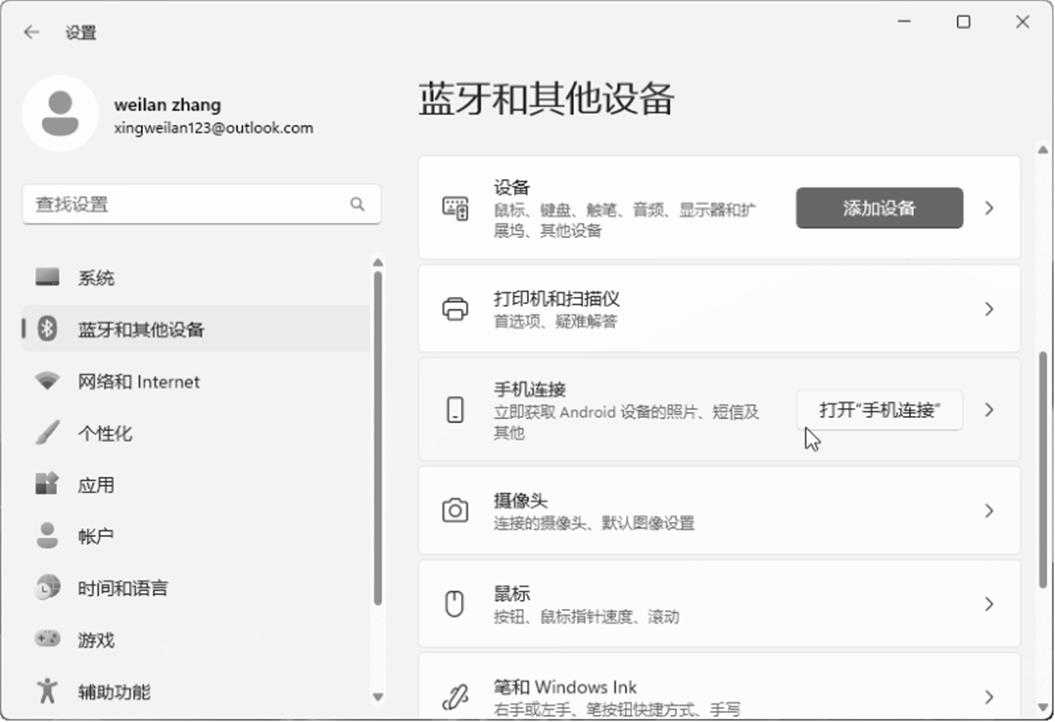Click the main content vertical scrollbar
This screenshot has width=1055, height=722.
(x=1043, y=450)
